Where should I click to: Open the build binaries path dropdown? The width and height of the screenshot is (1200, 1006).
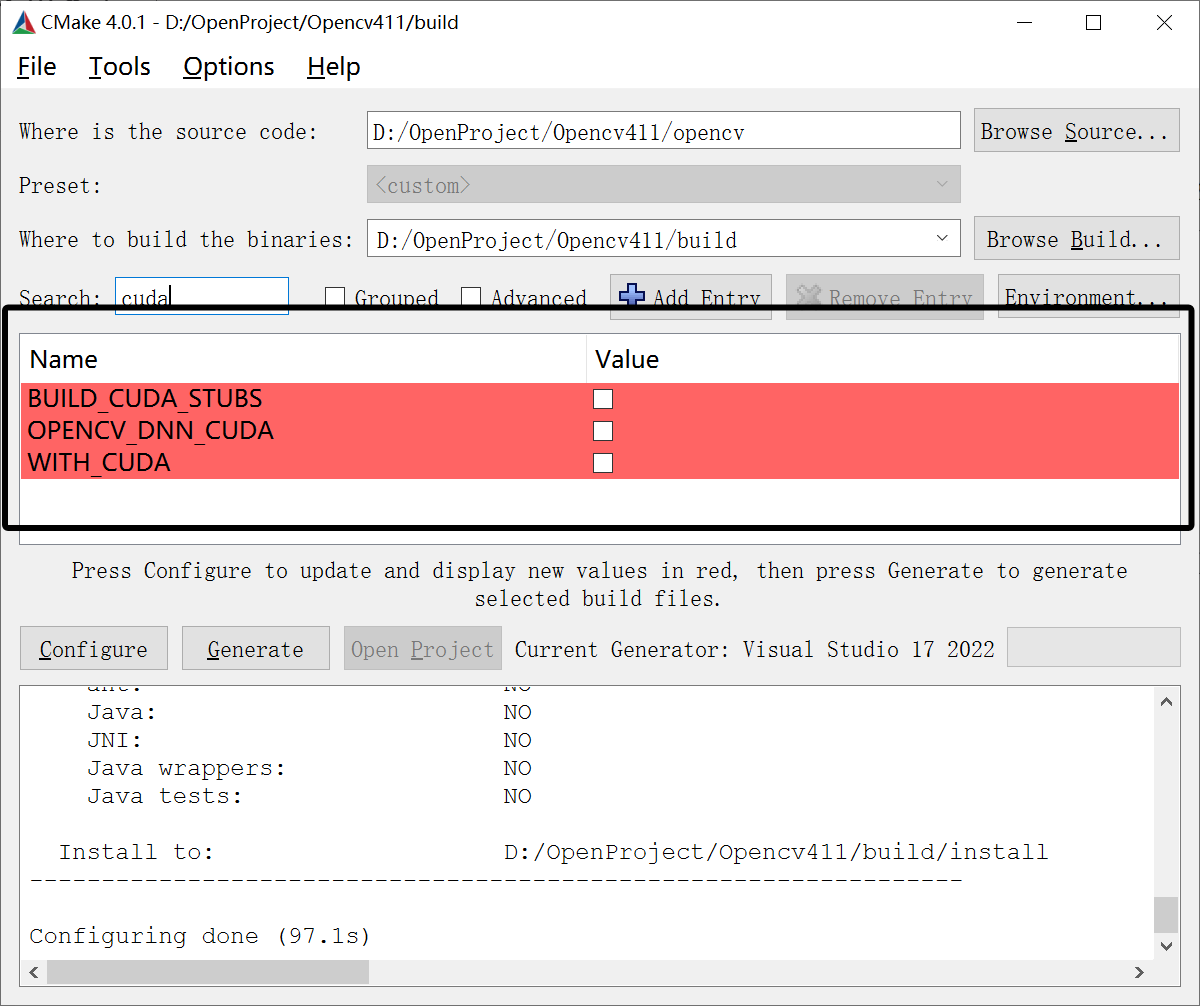click(941, 238)
